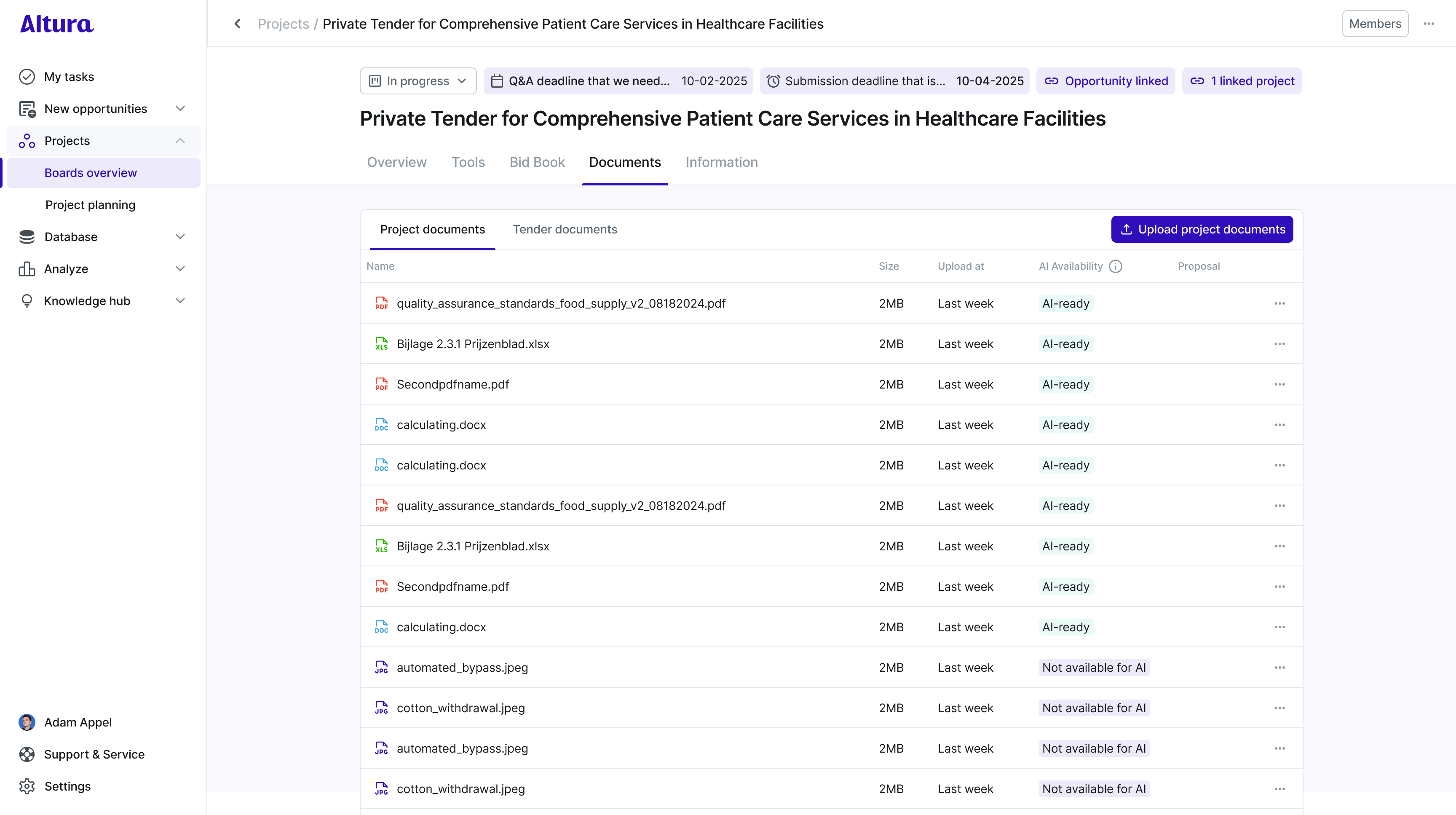Open the In progress status dropdown
The height and width of the screenshot is (815, 1456).
coord(418,81)
